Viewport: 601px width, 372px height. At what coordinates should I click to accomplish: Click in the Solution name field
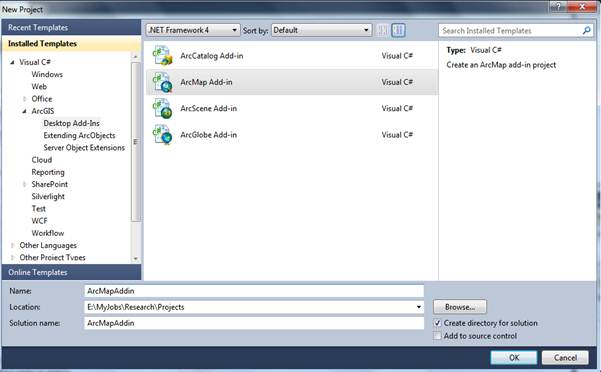click(254, 323)
